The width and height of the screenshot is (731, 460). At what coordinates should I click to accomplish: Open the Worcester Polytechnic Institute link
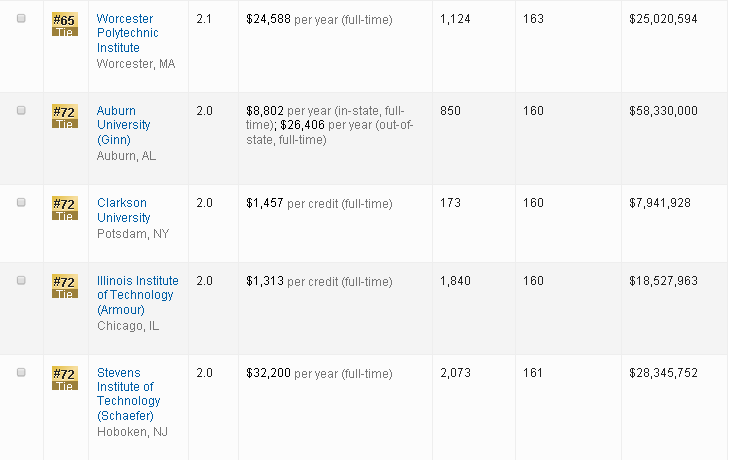pos(127,33)
